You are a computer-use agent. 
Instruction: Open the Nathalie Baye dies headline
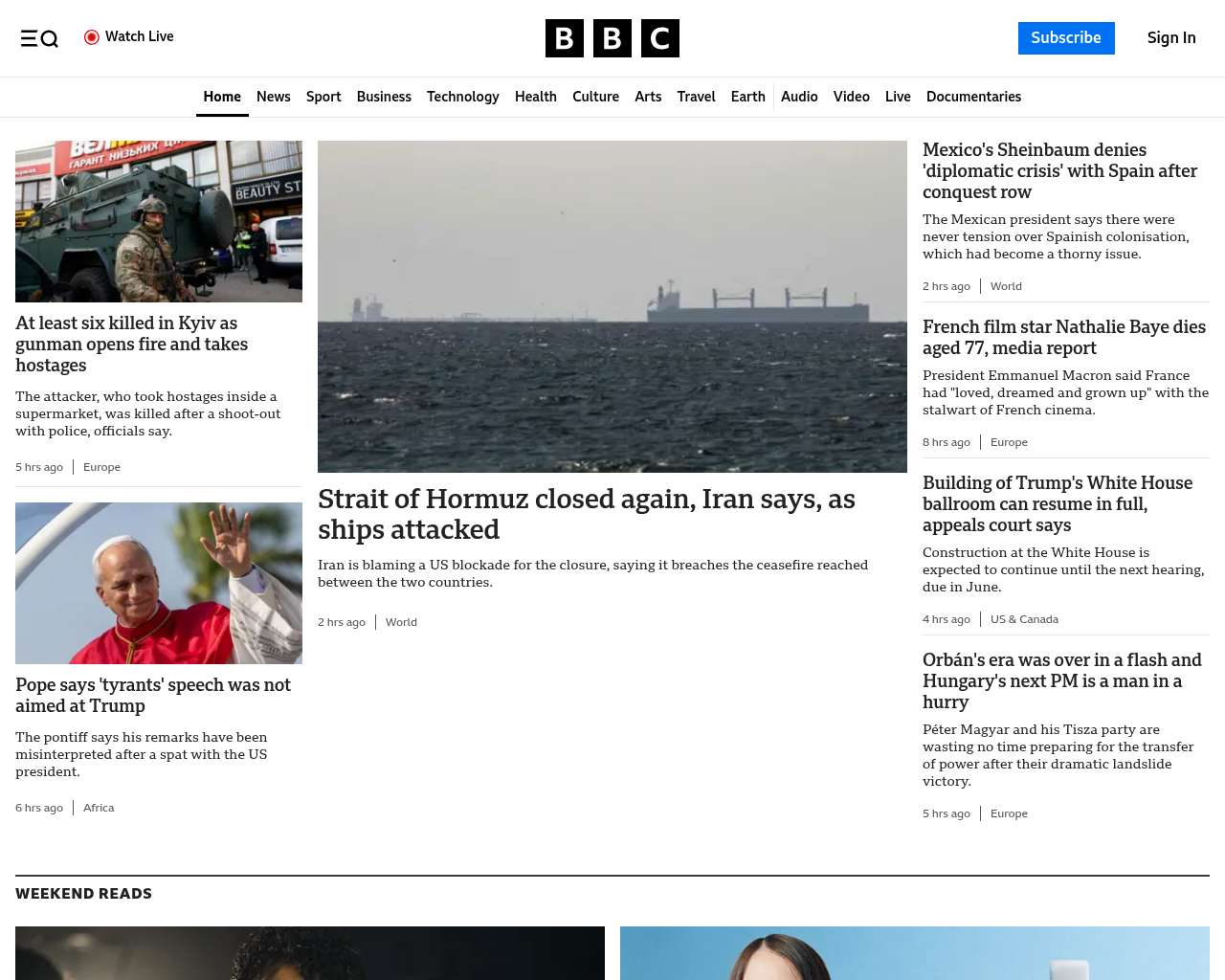1063,337
